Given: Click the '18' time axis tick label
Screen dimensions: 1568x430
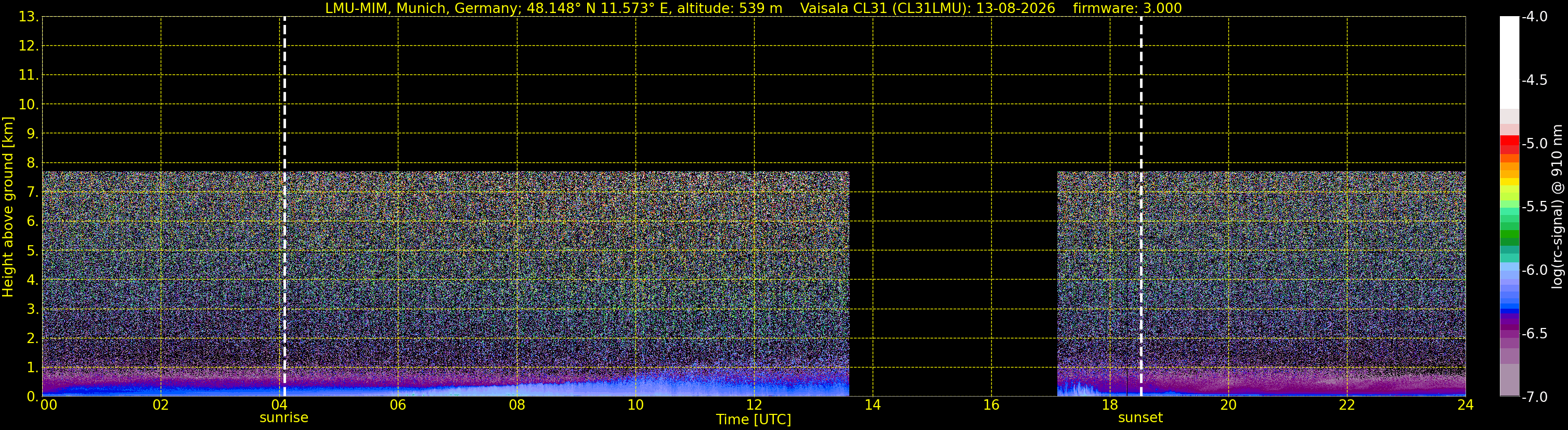Looking at the screenshot, I should (x=1110, y=405).
